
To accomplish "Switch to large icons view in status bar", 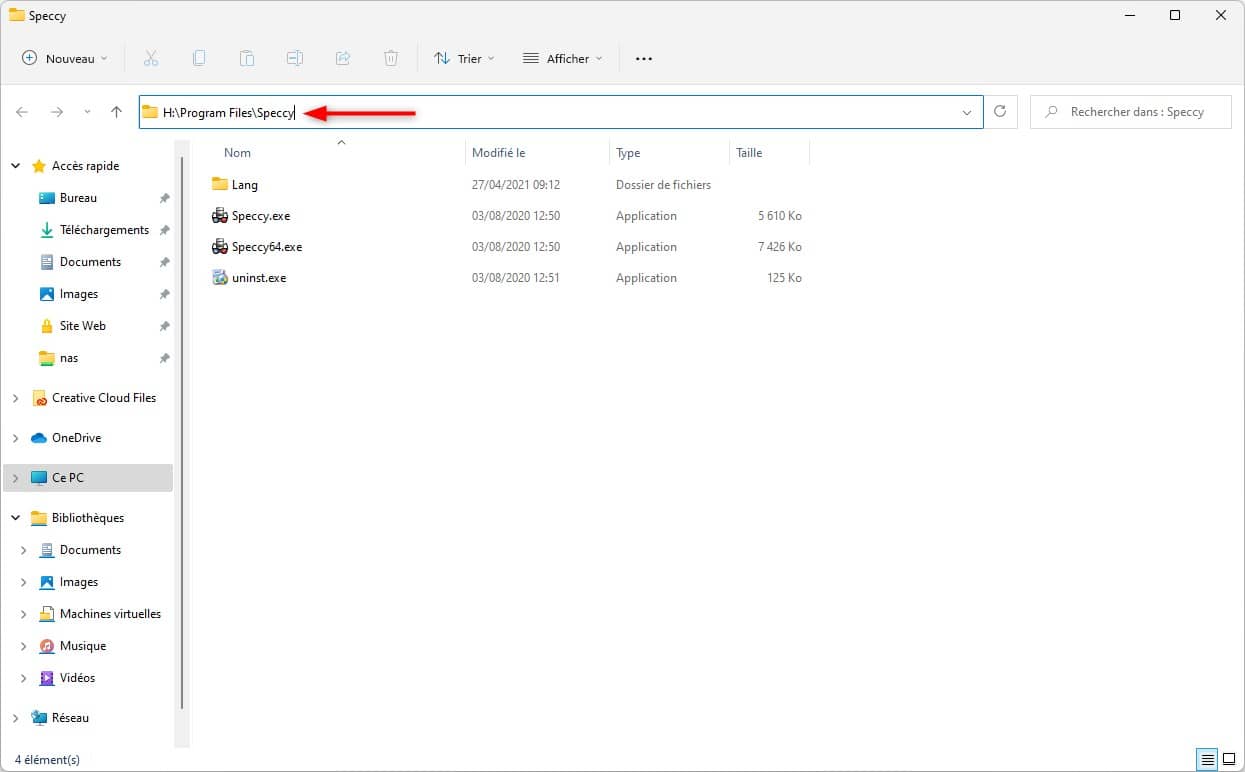I will pyautogui.click(x=1229, y=759).
